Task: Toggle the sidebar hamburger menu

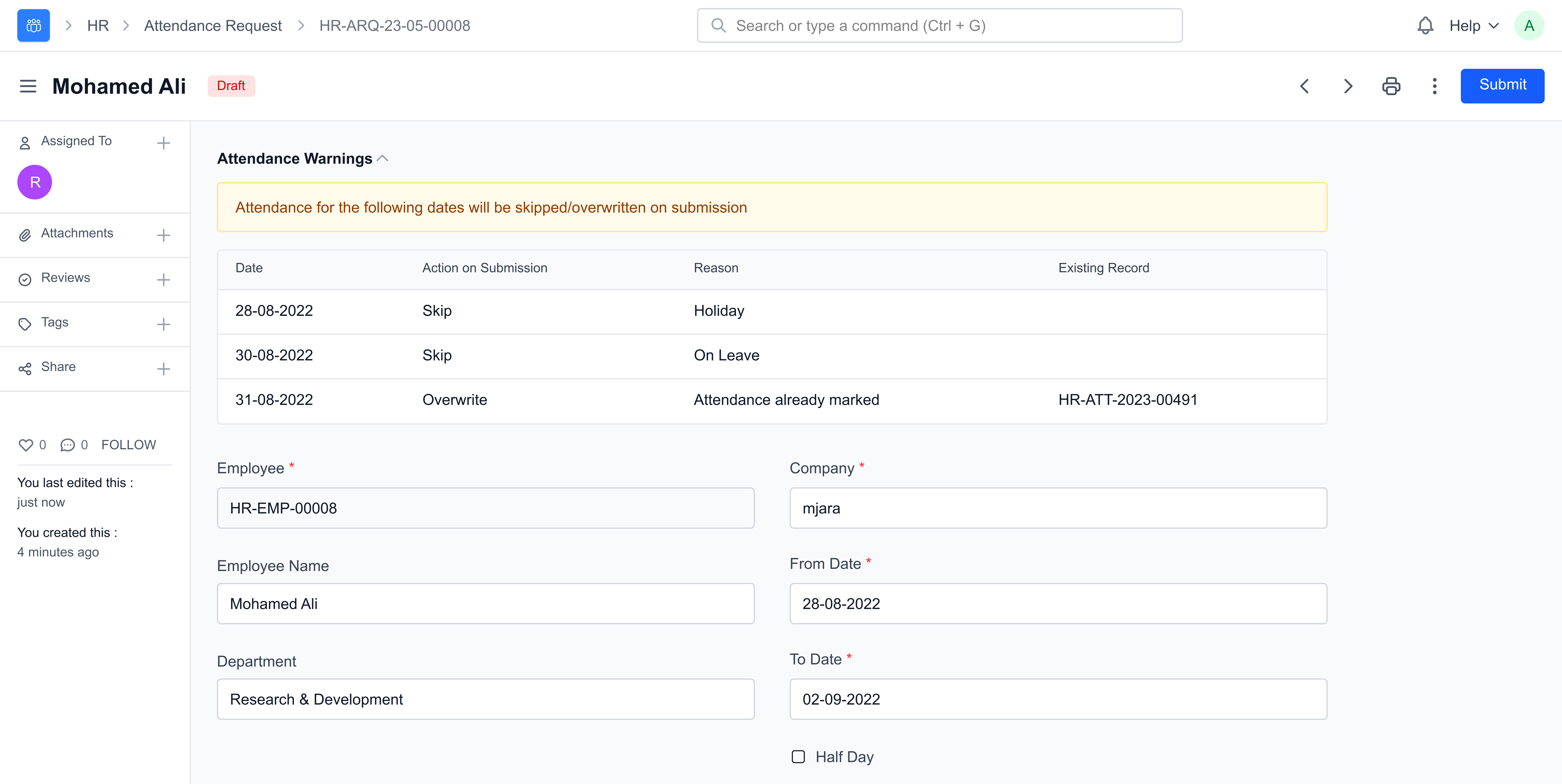Action: click(28, 86)
